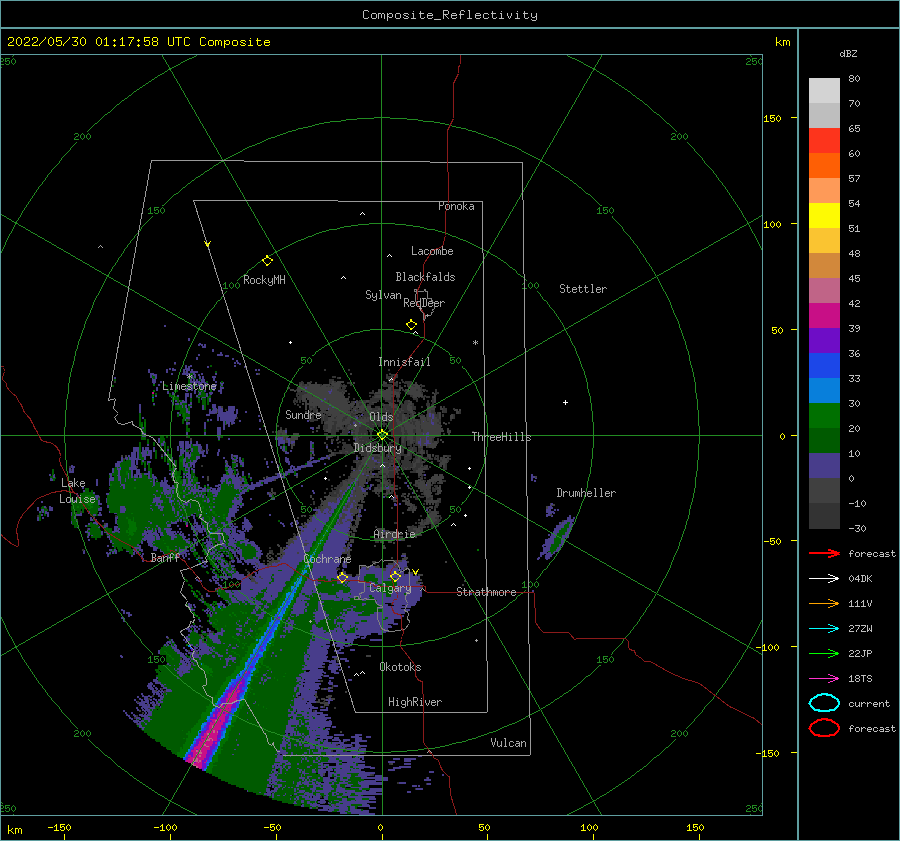Click the Lacombe city label
This screenshot has width=900, height=841.
432,251
